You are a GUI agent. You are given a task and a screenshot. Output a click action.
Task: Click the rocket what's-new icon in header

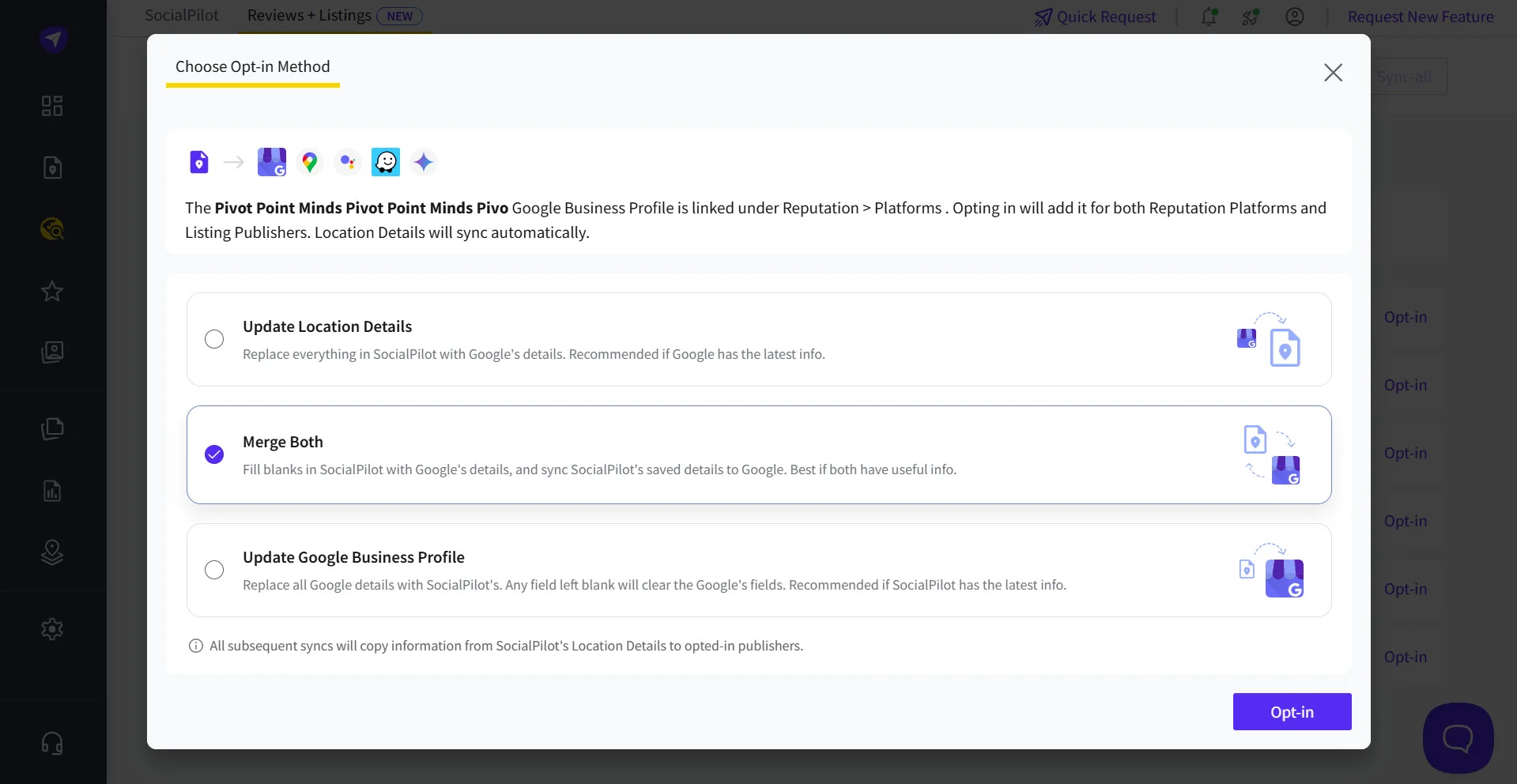(1251, 17)
